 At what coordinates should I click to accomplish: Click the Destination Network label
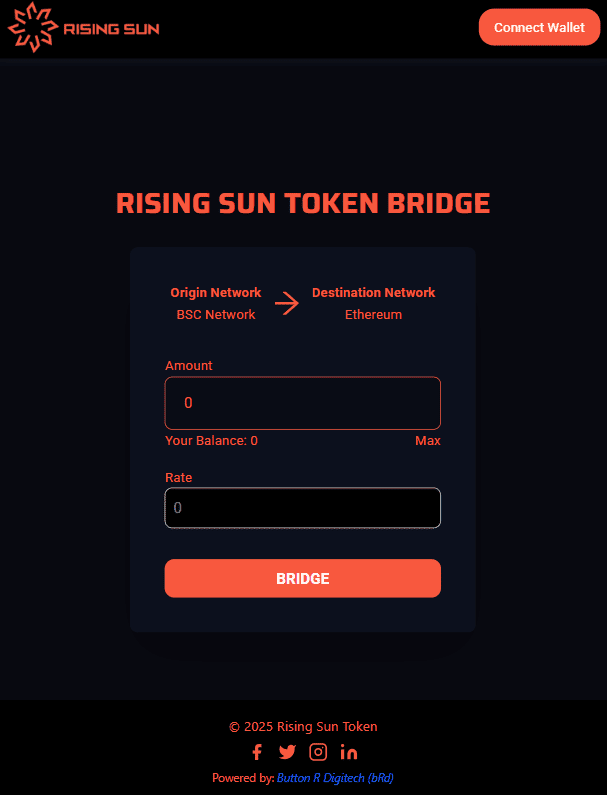coord(373,293)
